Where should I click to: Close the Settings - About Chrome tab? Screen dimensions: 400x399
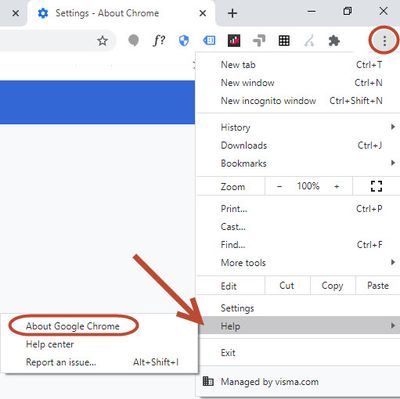point(203,13)
